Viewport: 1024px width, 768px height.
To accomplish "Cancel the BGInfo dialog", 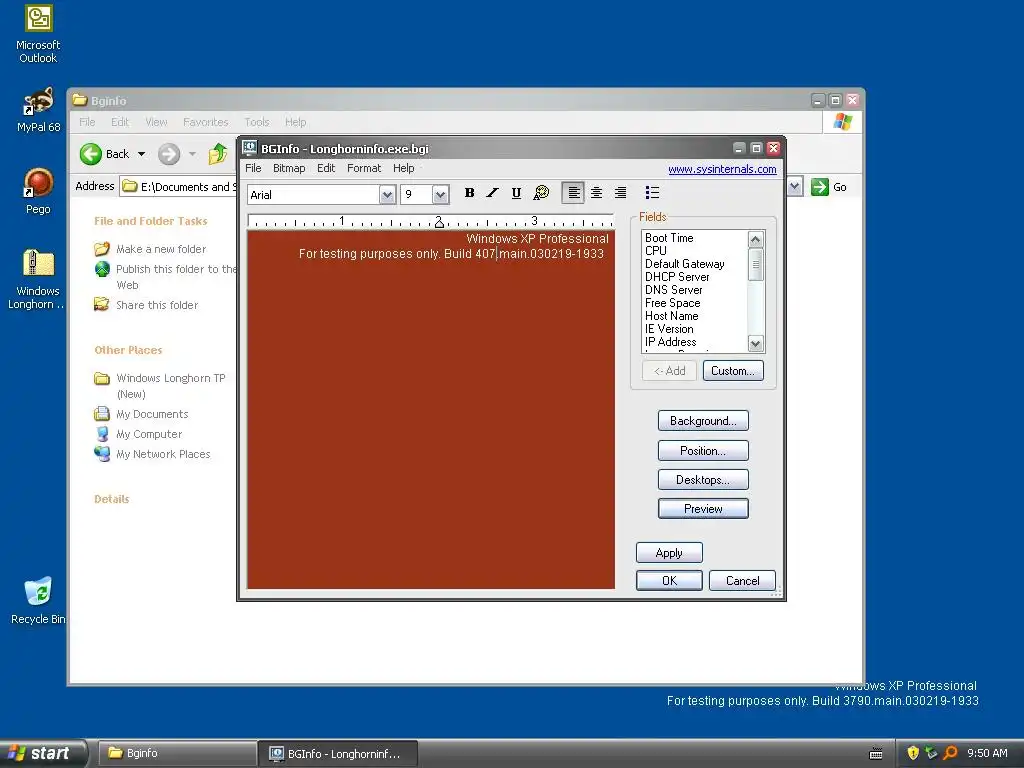I will (742, 581).
